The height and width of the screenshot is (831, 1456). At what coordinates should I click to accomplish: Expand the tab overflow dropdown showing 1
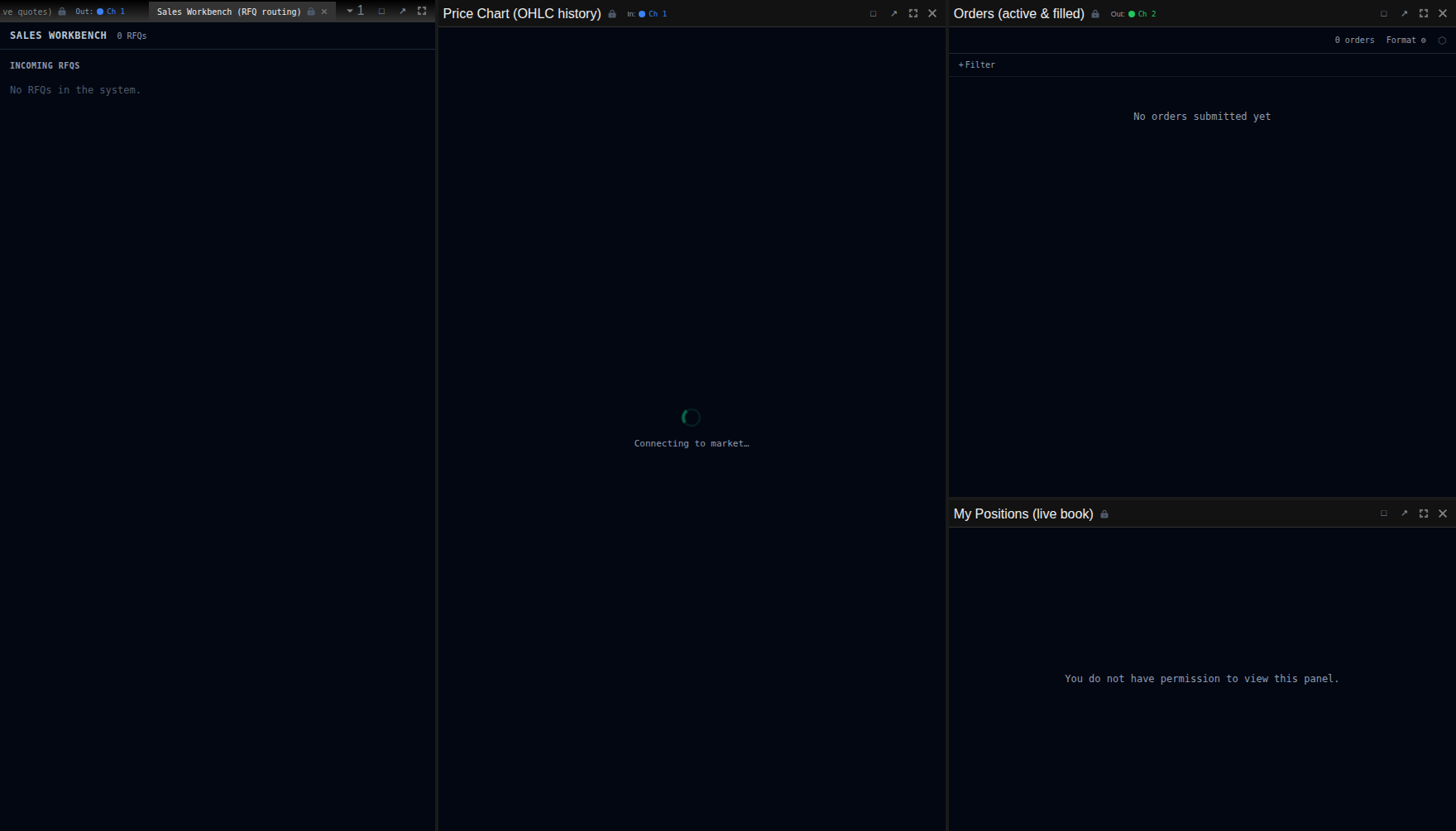coord(356,11)
